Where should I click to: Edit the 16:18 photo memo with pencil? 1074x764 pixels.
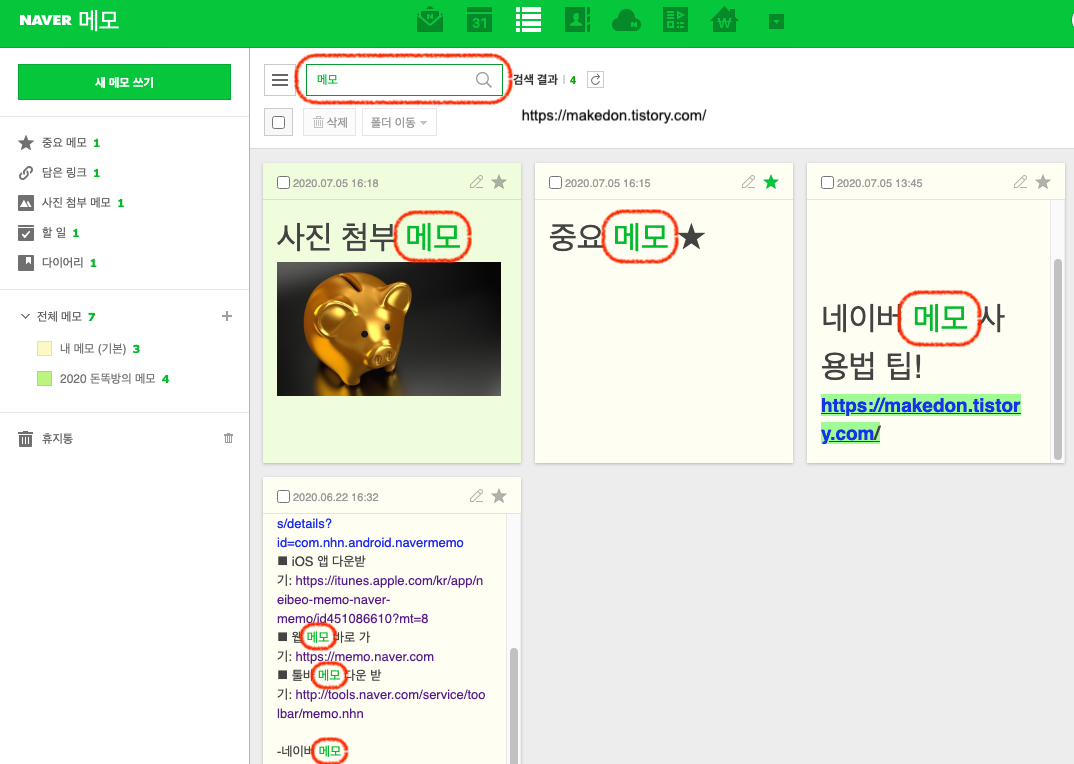point(477,182)
